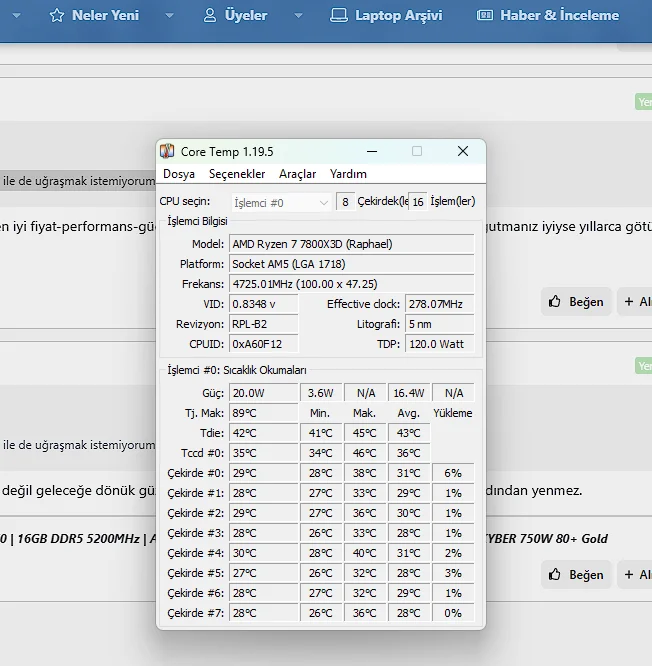Select the Litografi value 5 nm
The width and height of the screenshot is (652, 666).
440,324
